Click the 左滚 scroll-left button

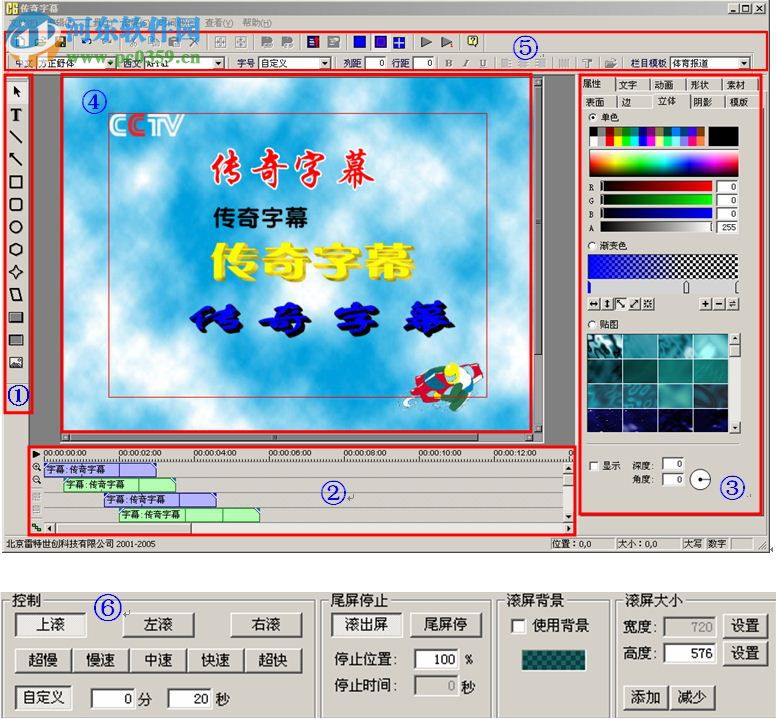click(158, 624)
